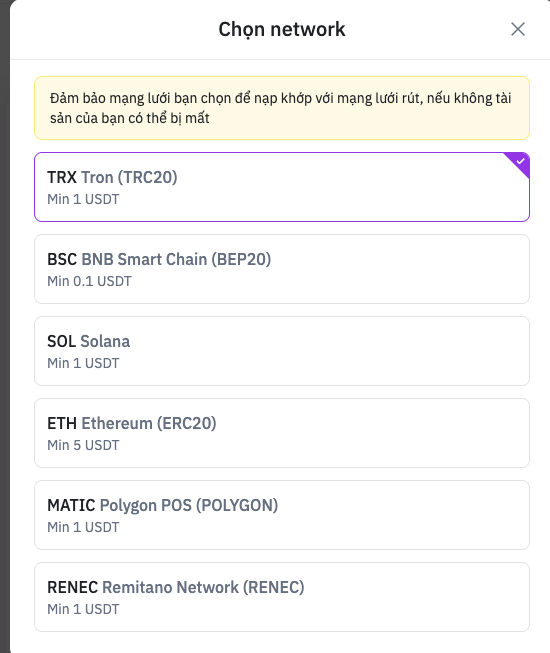Click the yellow network warning banner

[282, 108]
